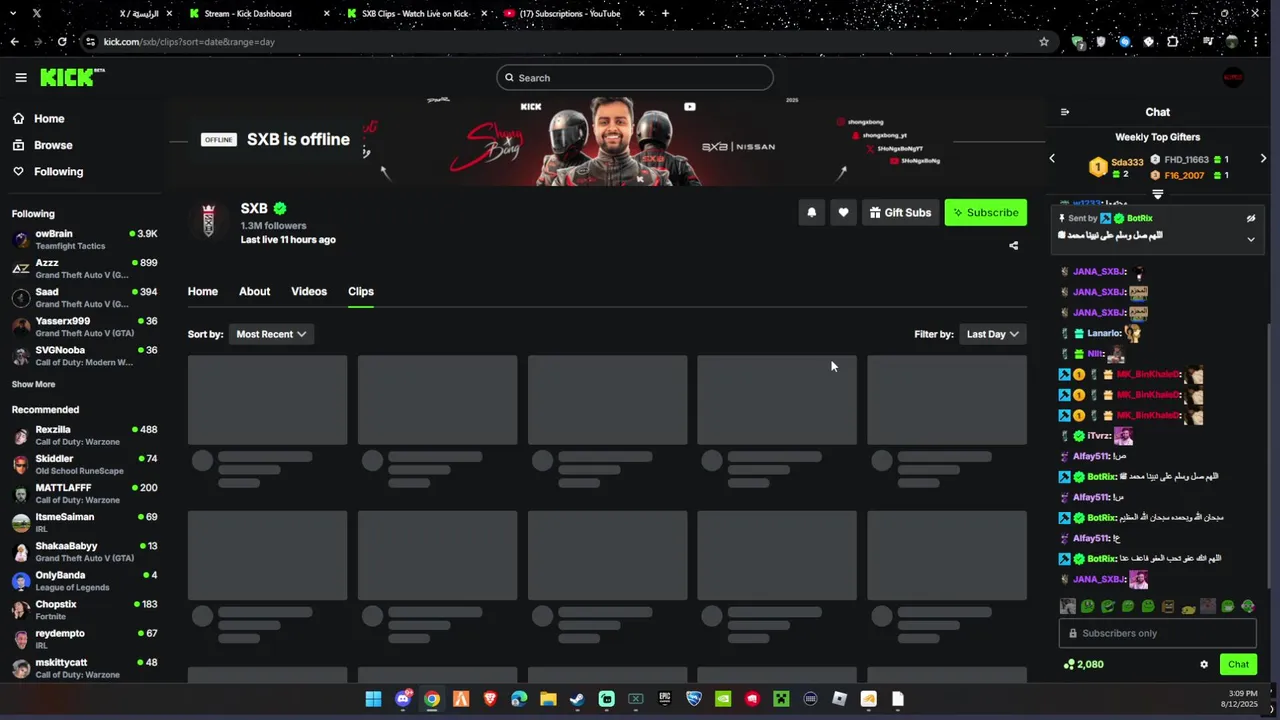1280x720 pixels.
Task: Open MATTLAFFF's Warzone channel
Action: [x=85, y=493]
